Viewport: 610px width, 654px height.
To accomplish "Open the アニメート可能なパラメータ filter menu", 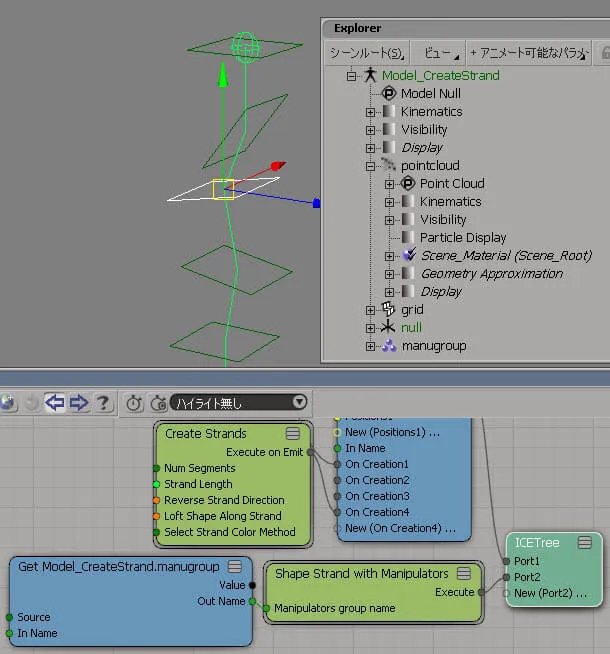I will click(x=529, y=53).
